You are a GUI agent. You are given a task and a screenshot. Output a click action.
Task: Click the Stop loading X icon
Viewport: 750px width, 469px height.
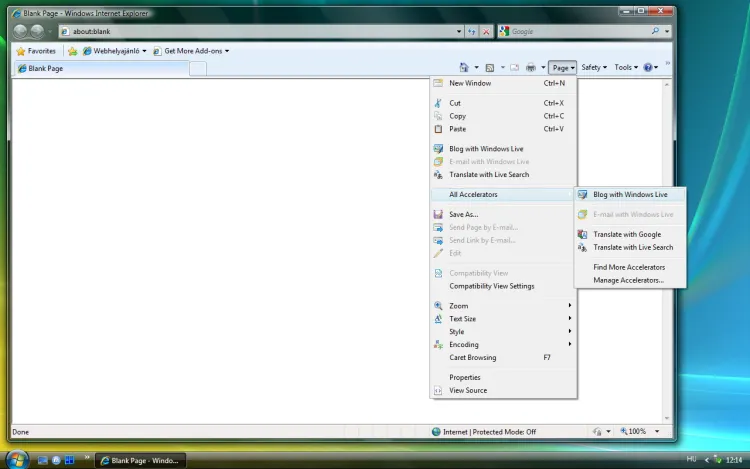tap(486, 31)
